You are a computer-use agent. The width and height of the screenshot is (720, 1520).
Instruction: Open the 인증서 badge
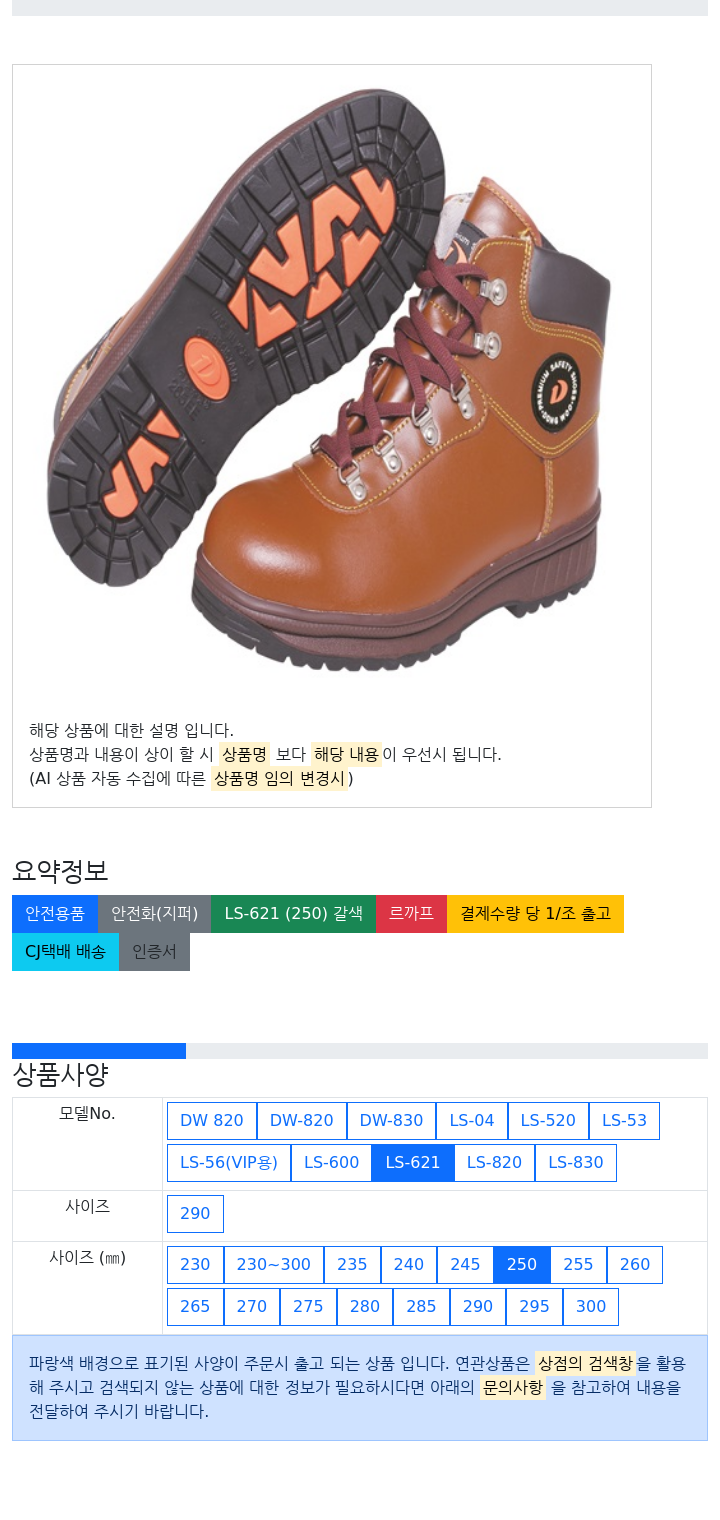click(x=154, y=952)
